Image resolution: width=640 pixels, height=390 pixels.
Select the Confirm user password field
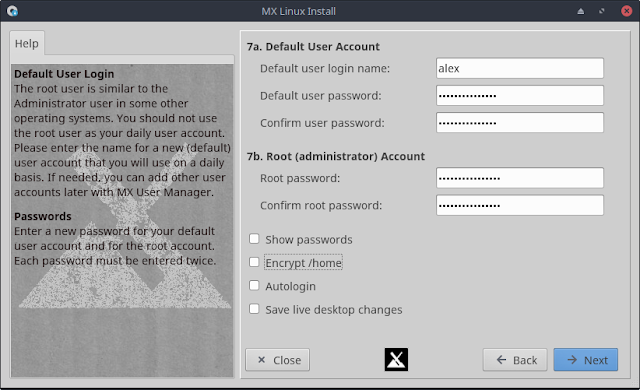click(x=520, y=123)
